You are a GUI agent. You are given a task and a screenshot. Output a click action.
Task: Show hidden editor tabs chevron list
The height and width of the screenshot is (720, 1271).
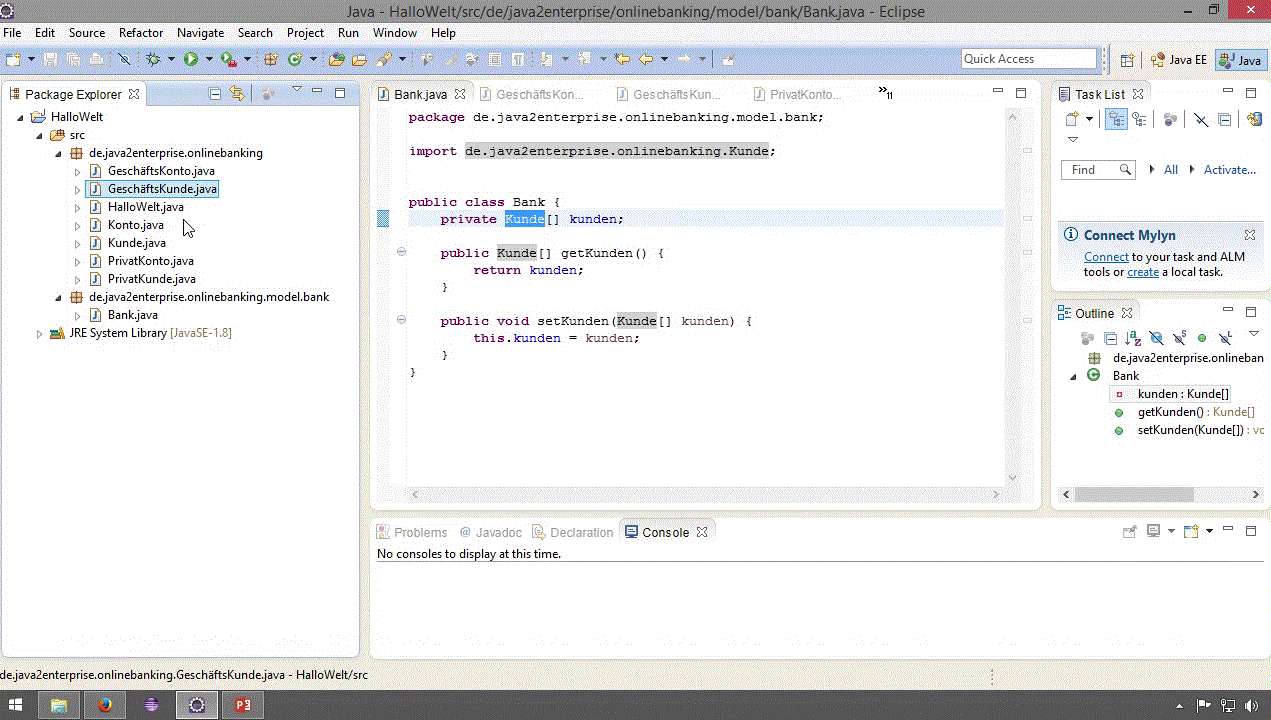click(886, 93)
